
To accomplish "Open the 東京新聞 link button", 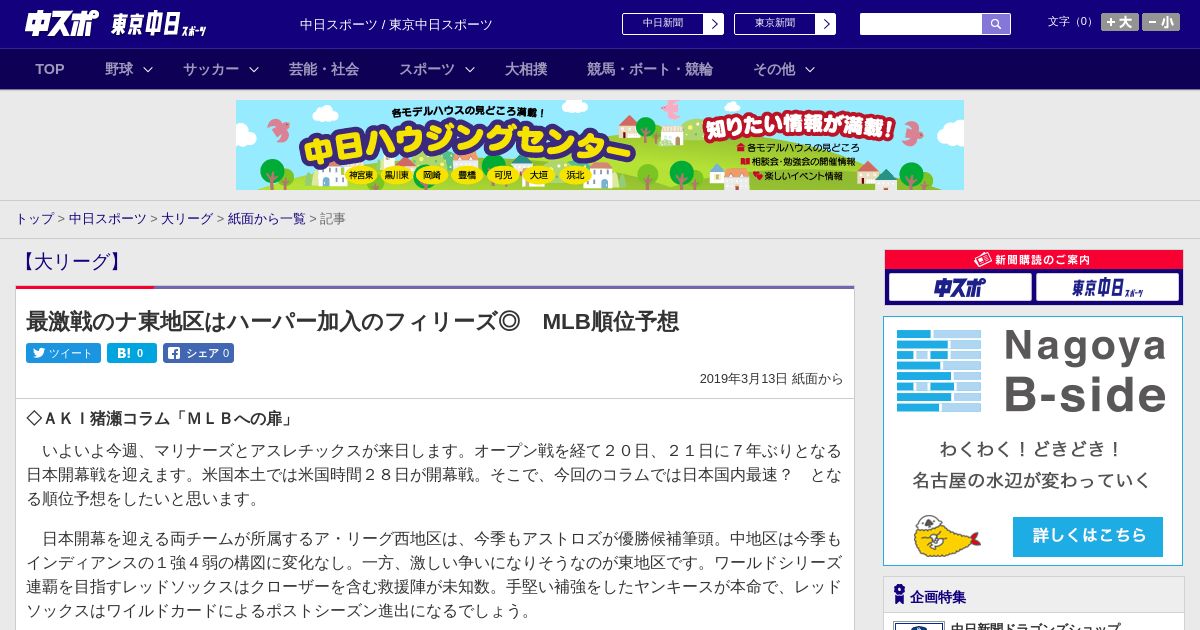I will (x=774, y=24).
